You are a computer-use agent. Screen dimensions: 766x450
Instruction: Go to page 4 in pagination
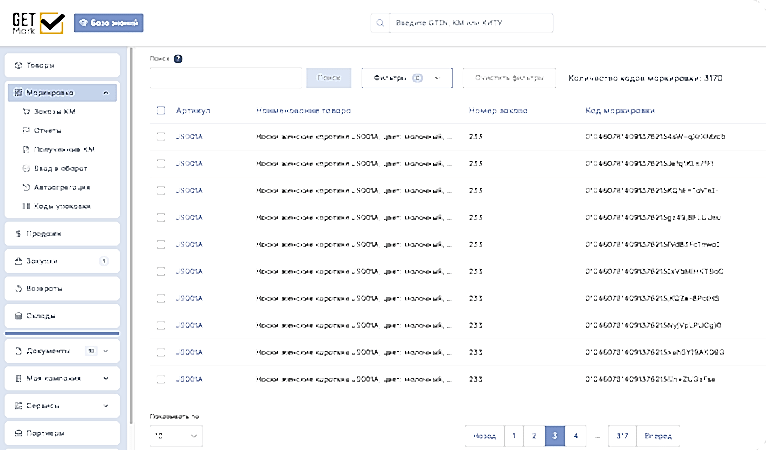[576, 436]
